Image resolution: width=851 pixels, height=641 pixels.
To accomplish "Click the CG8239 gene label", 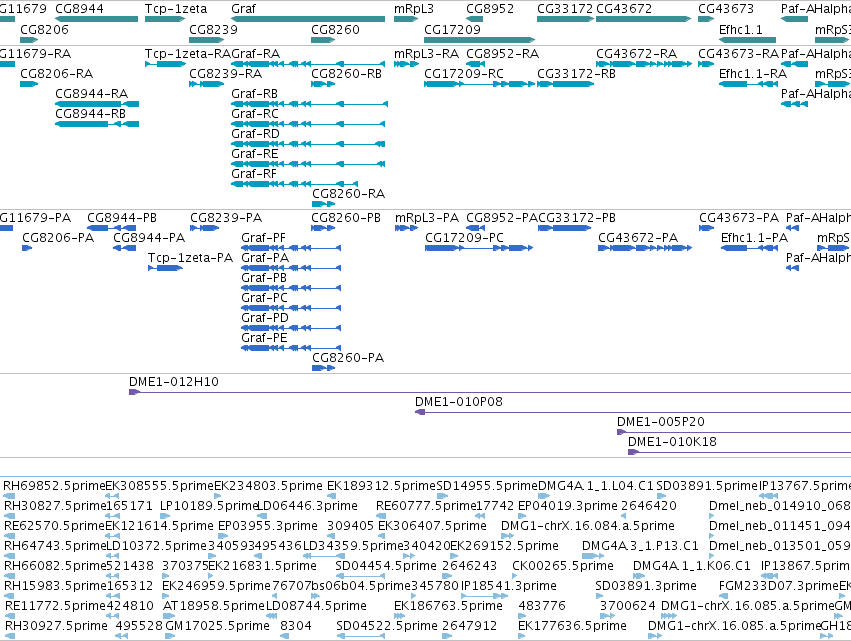I will coord(213,30).
